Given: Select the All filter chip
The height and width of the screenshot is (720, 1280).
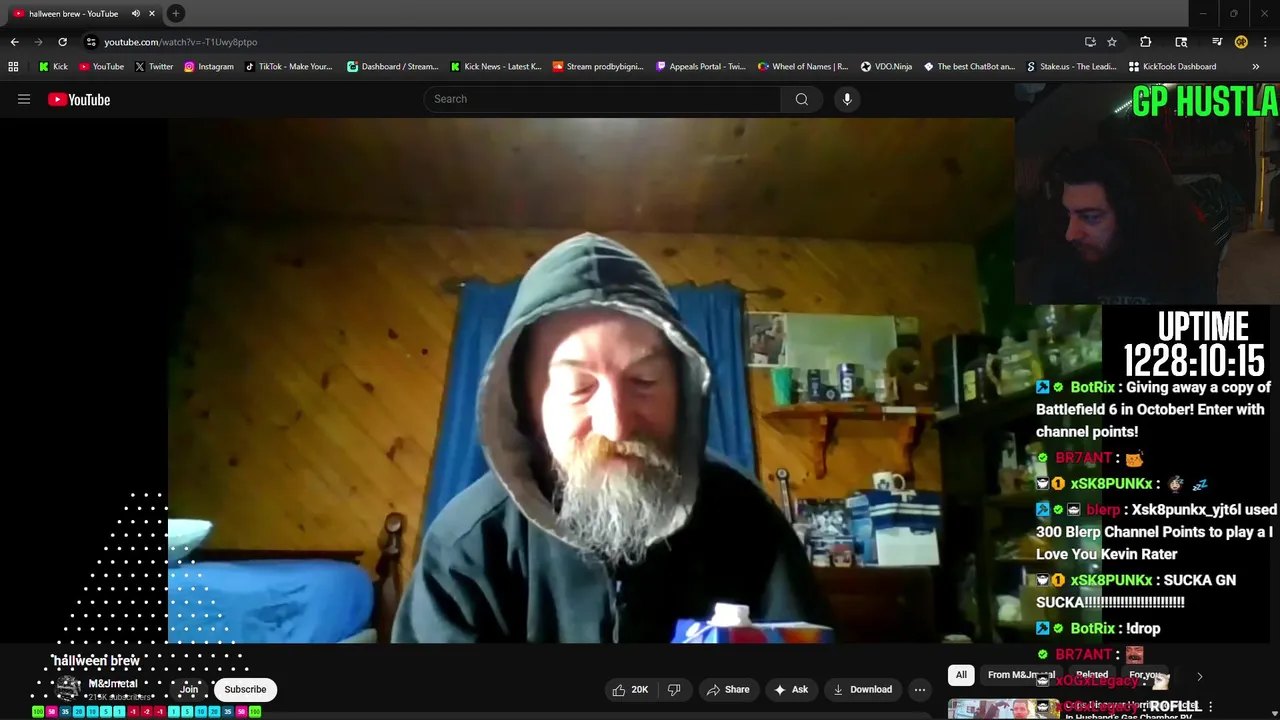Looking at the screenshot, I should point(961,675).
